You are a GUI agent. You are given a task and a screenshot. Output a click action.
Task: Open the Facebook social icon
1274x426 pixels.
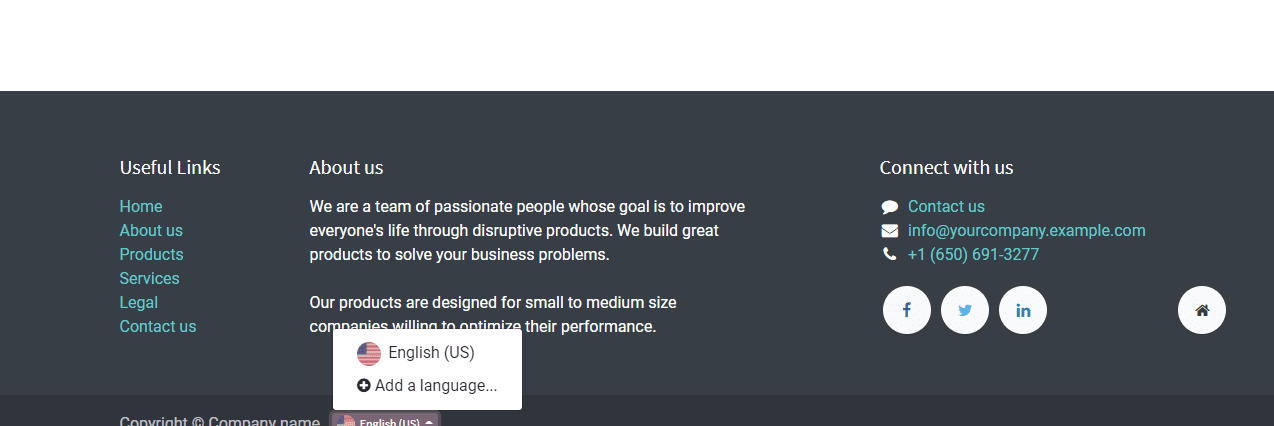point(907,310)
